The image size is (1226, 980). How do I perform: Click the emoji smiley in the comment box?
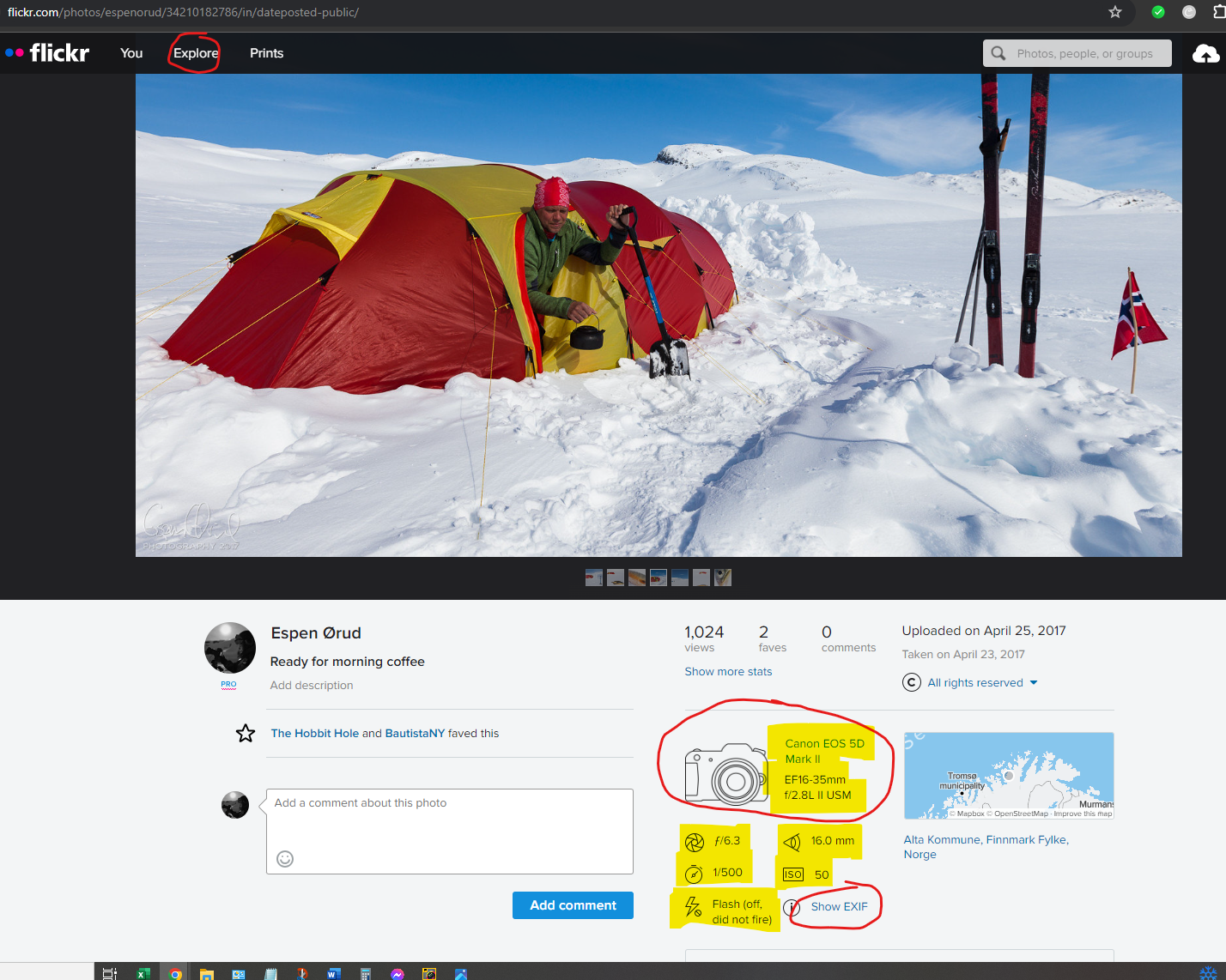pos(285,858)
